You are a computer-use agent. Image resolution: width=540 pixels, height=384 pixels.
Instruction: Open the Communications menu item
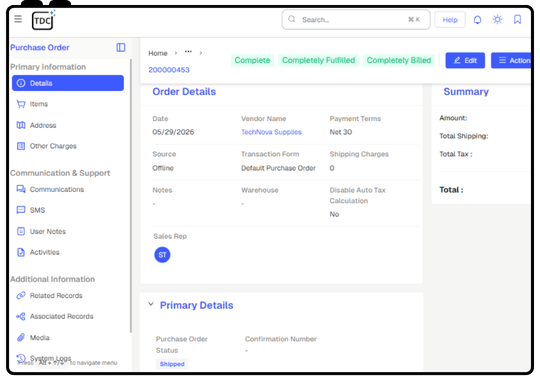68,189
